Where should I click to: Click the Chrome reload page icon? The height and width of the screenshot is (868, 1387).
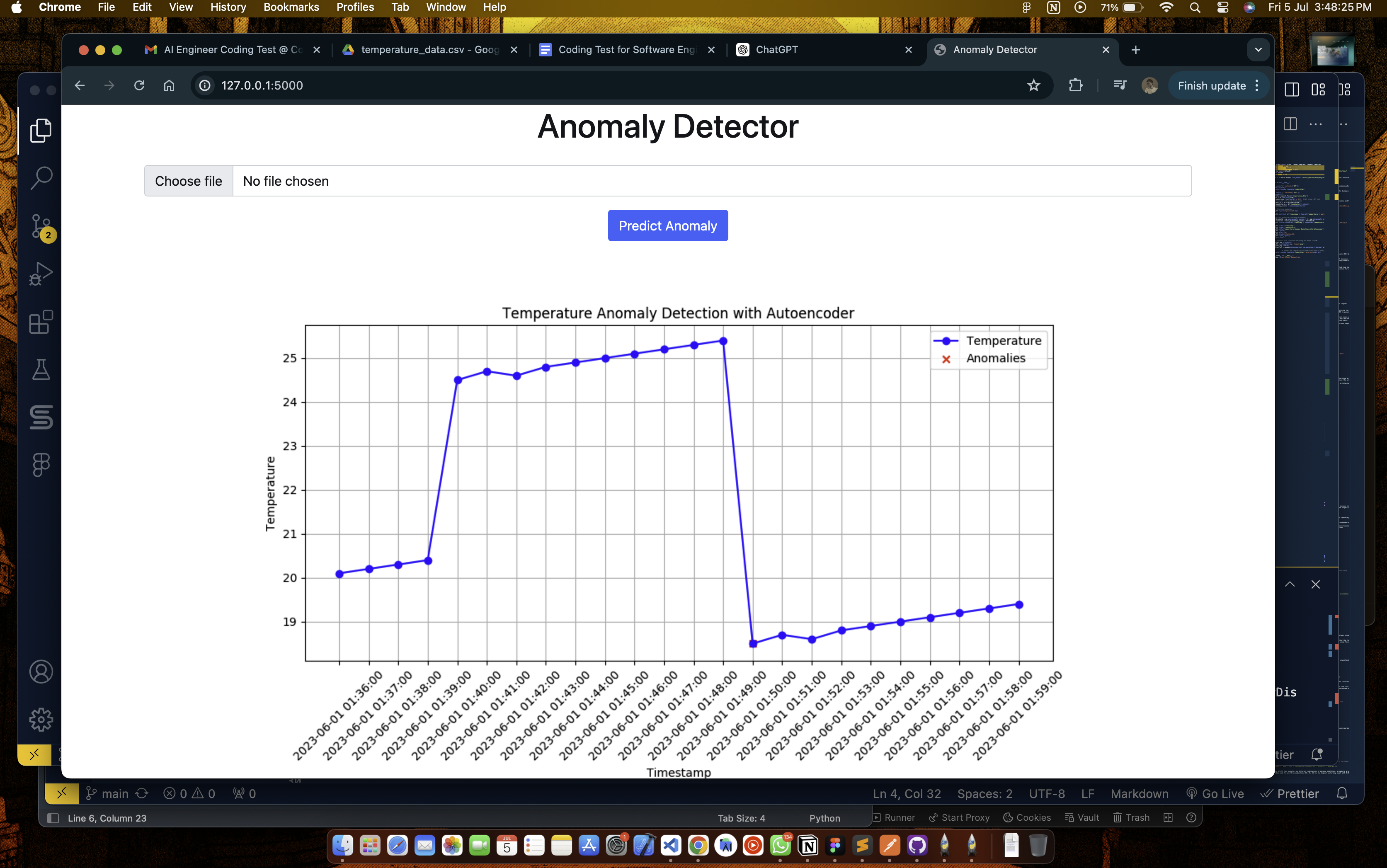pyautogui.click(x=139, y=85)
